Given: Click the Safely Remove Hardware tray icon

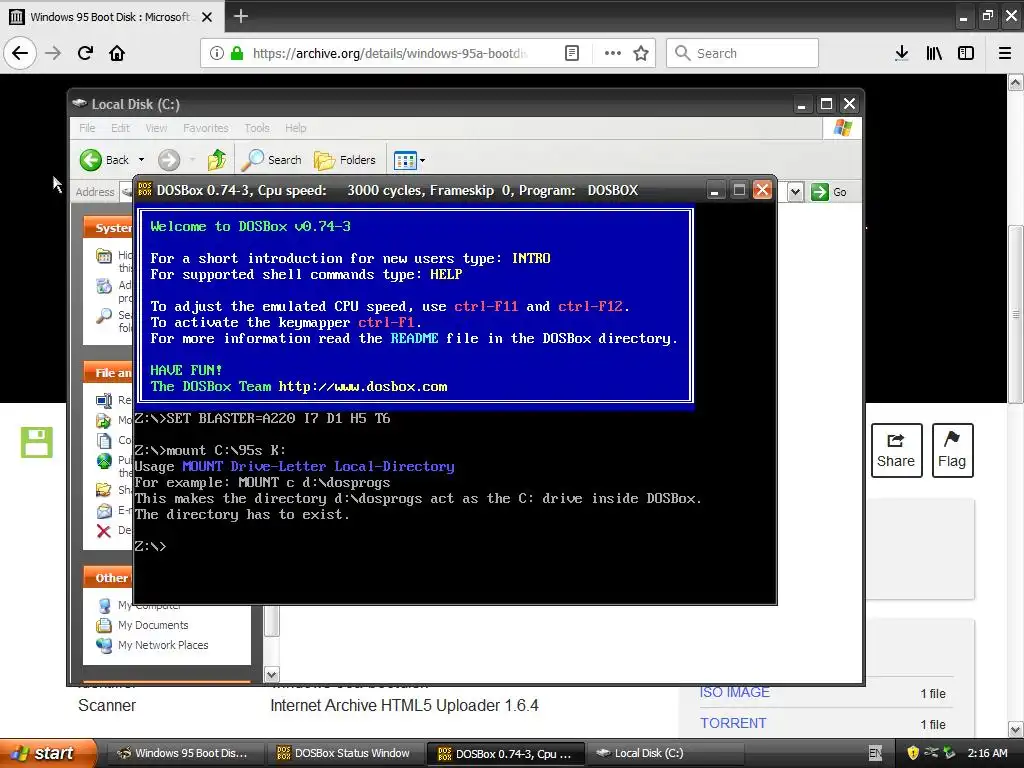Looking at the screenshot, I should coord(949,753).
